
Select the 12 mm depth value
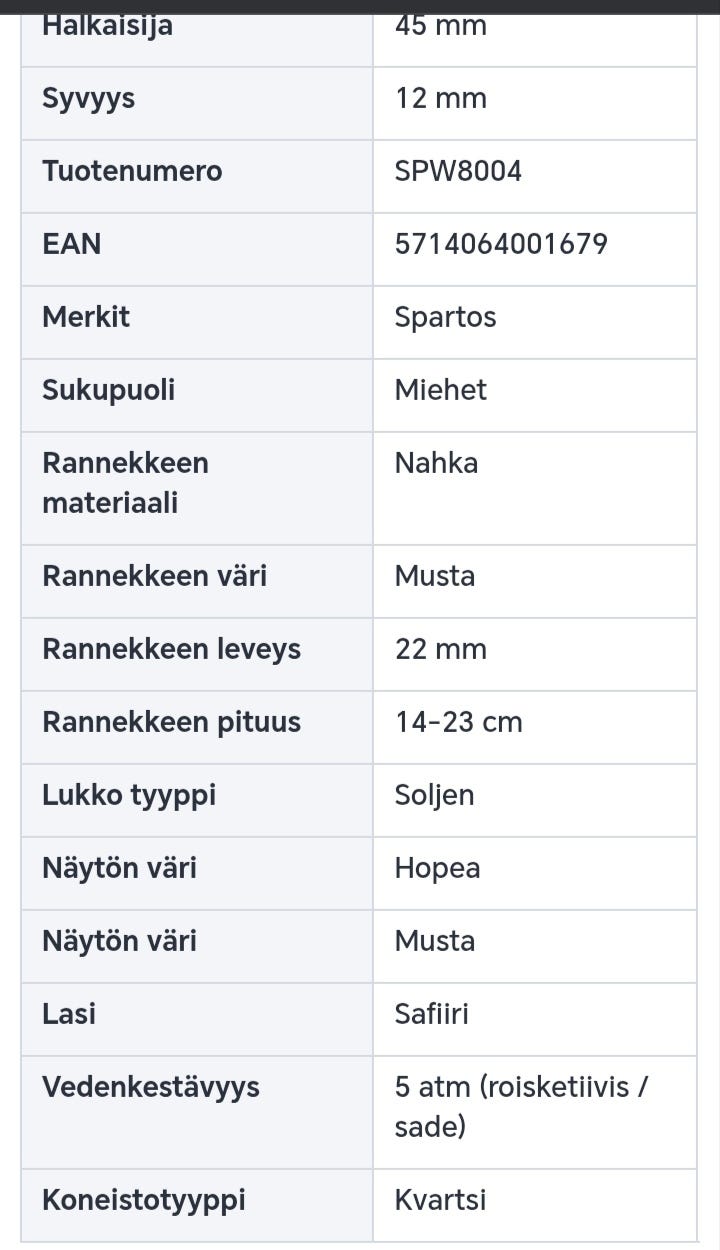coord(440,98)
